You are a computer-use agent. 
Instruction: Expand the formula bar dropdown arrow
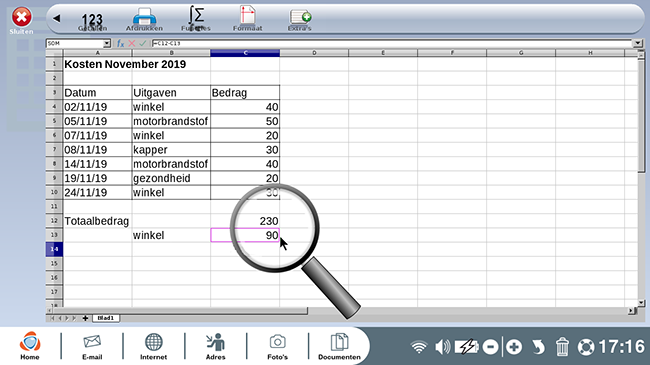click(637, 43)
